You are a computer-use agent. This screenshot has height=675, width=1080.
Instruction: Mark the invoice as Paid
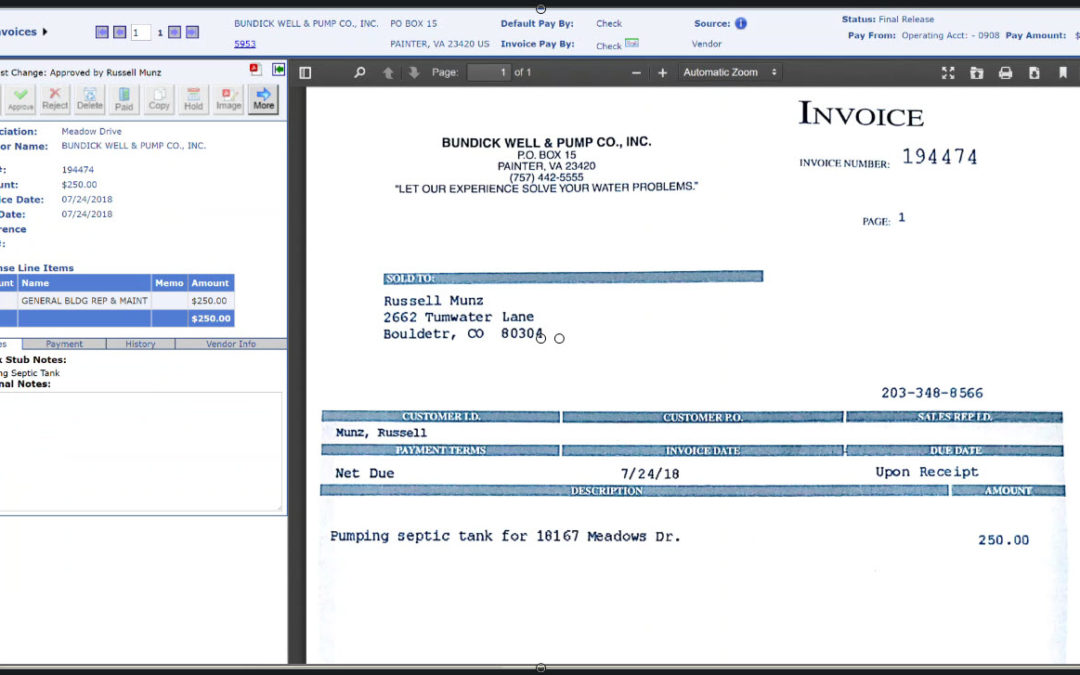(x=124, y=99)
